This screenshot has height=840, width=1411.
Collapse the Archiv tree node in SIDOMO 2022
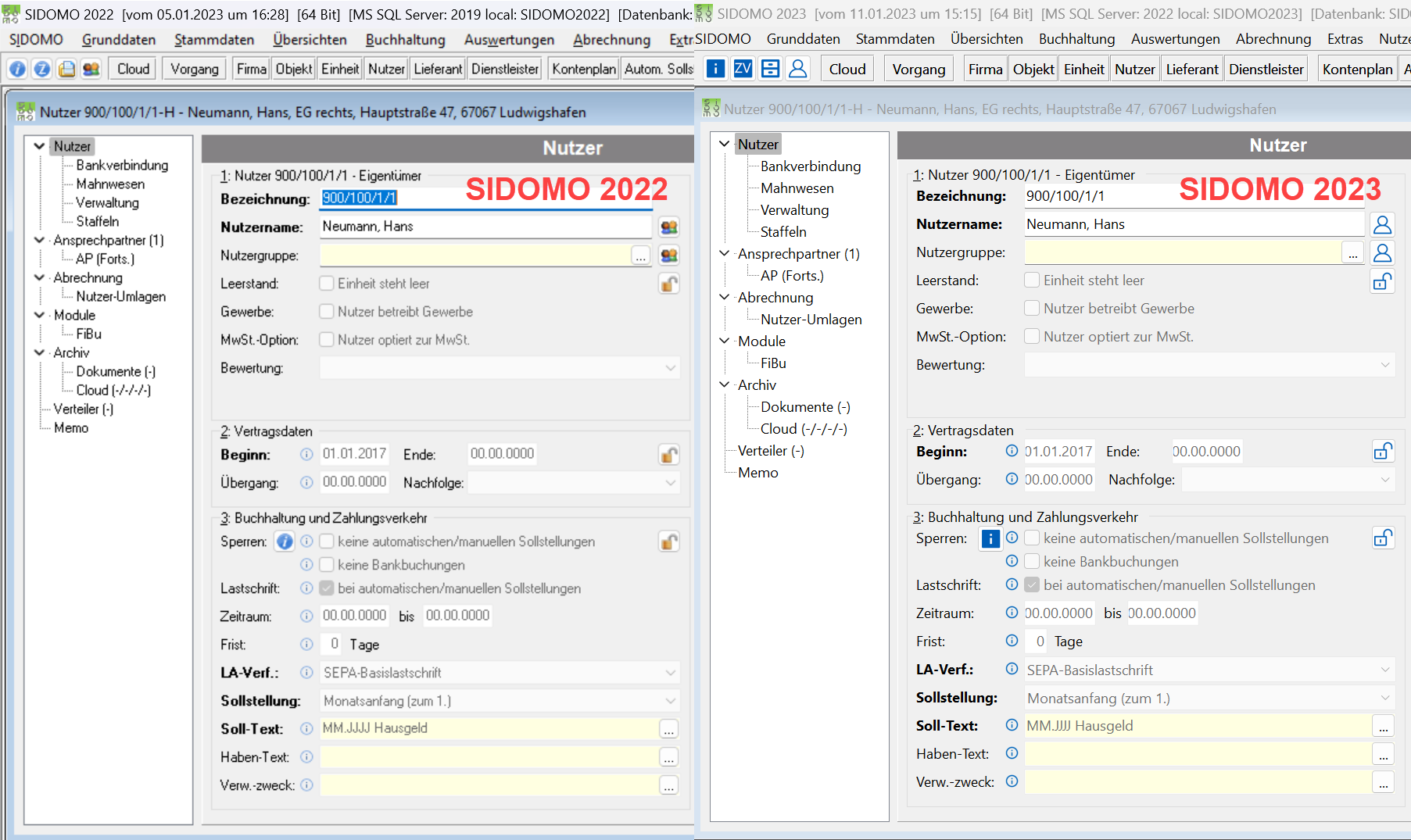tap(39, 352)
